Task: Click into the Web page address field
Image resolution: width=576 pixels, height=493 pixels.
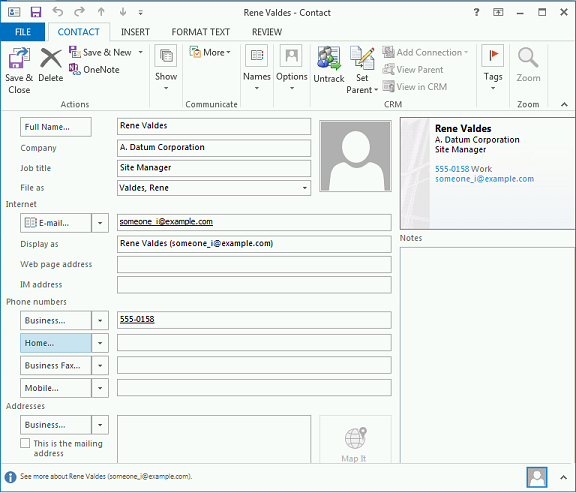Action: [x=254, y=265]
